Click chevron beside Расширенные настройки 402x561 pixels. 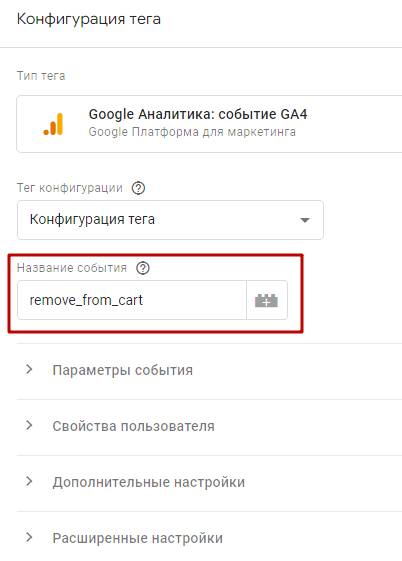29,537
